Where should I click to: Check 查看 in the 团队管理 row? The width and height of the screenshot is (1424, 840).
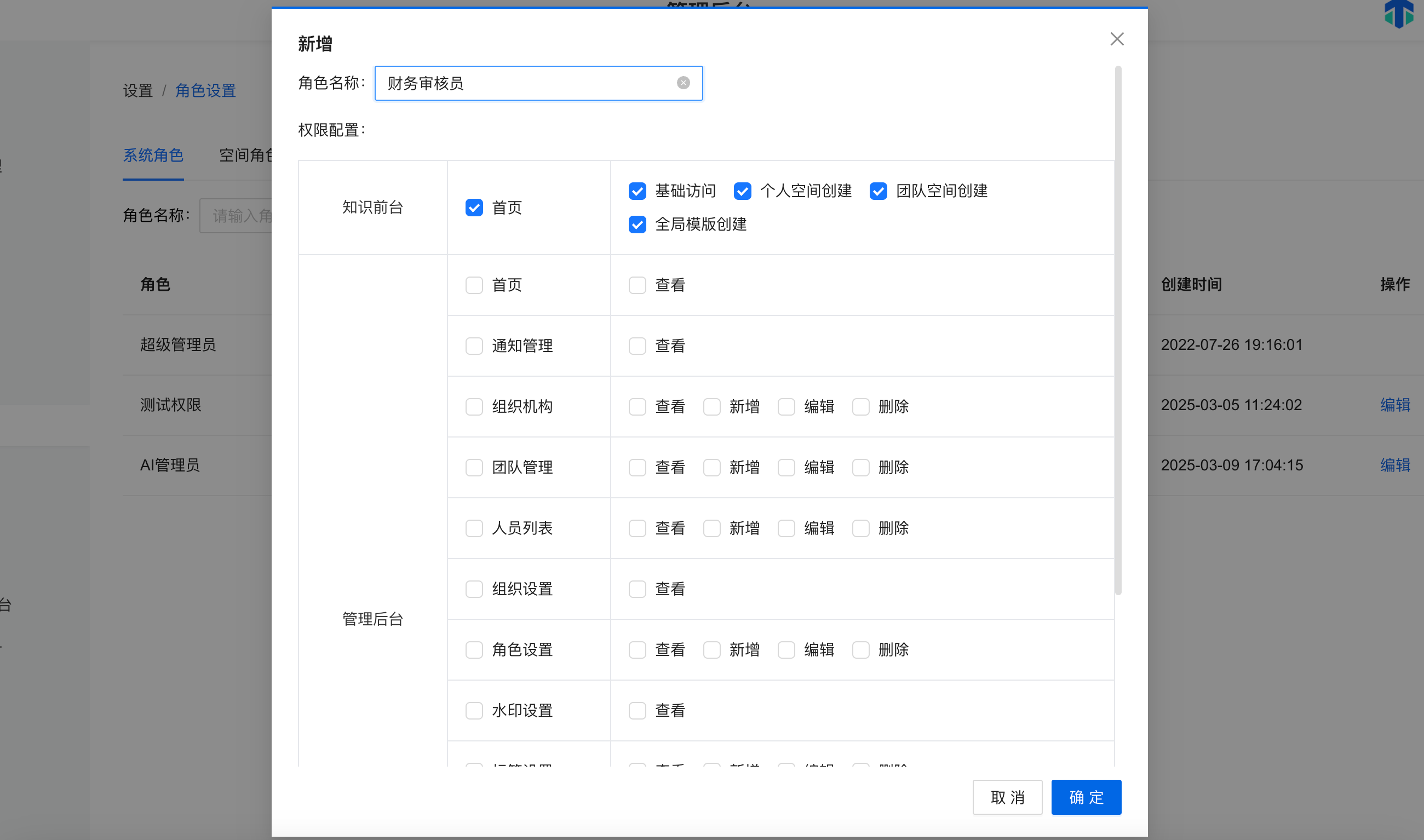point(637,468)
